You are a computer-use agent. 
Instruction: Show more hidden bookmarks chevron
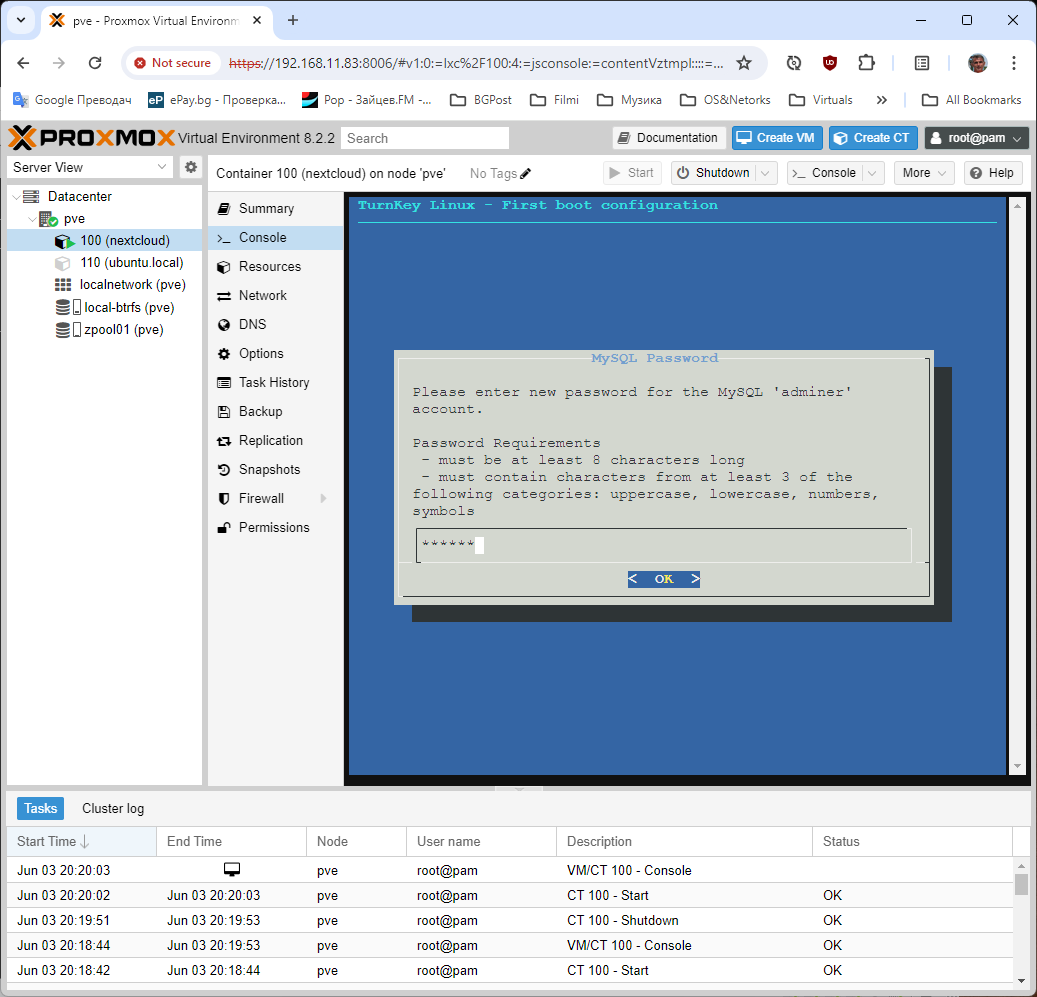click(x=882, y=100)
